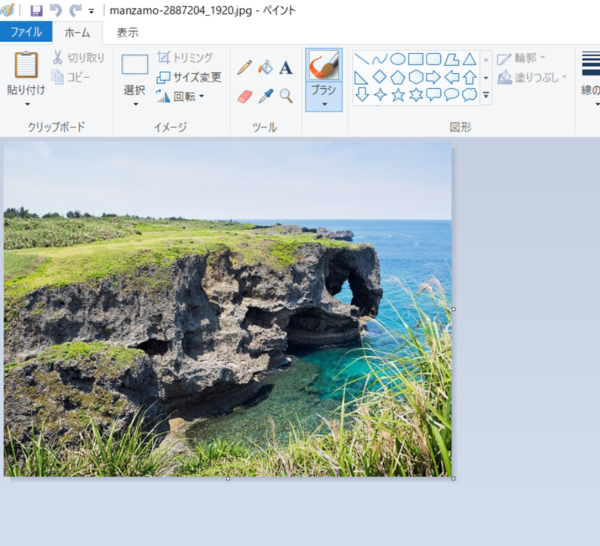Expand the ブラシ dropdown arrow
Viewport: 600px width, 546px height.
(x=324, y=104)
